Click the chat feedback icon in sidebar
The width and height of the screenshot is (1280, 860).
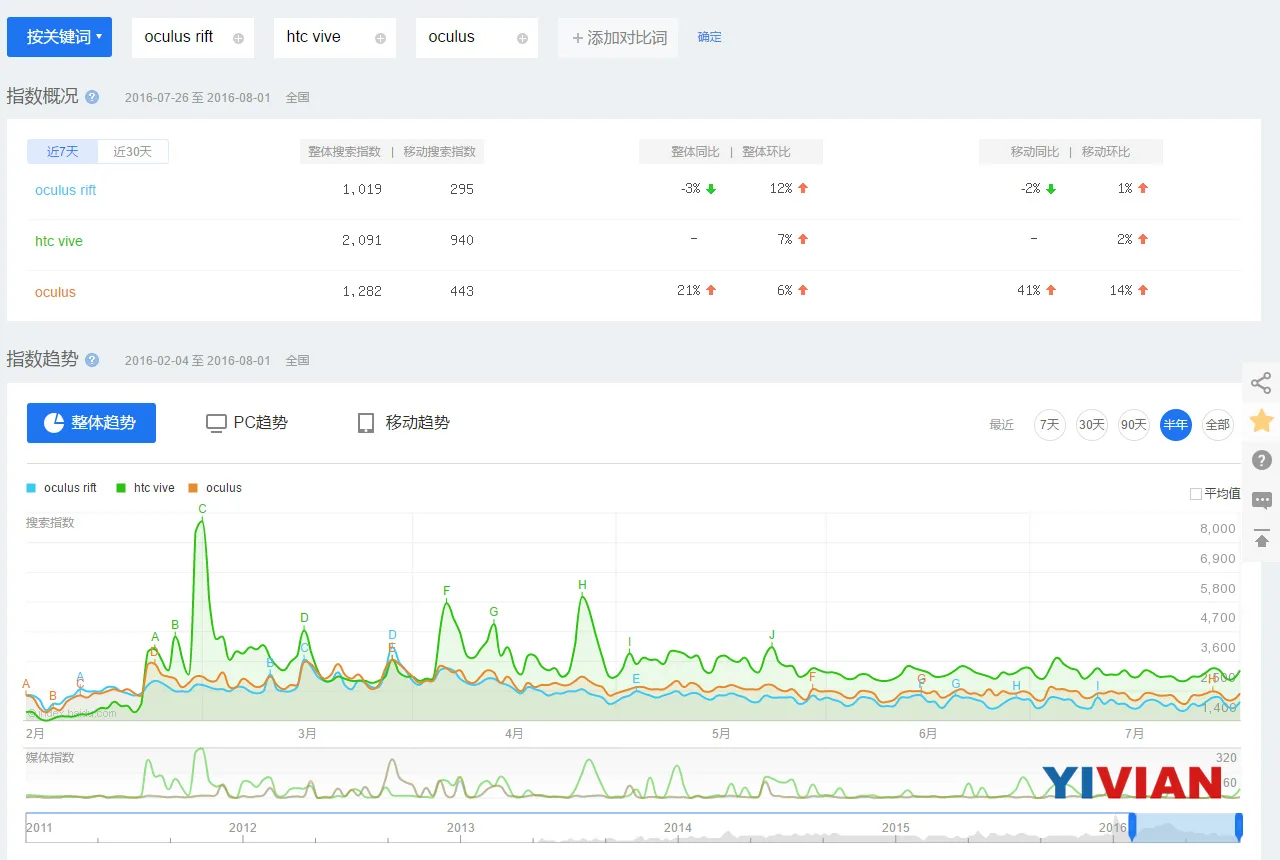pos(1261,500)
